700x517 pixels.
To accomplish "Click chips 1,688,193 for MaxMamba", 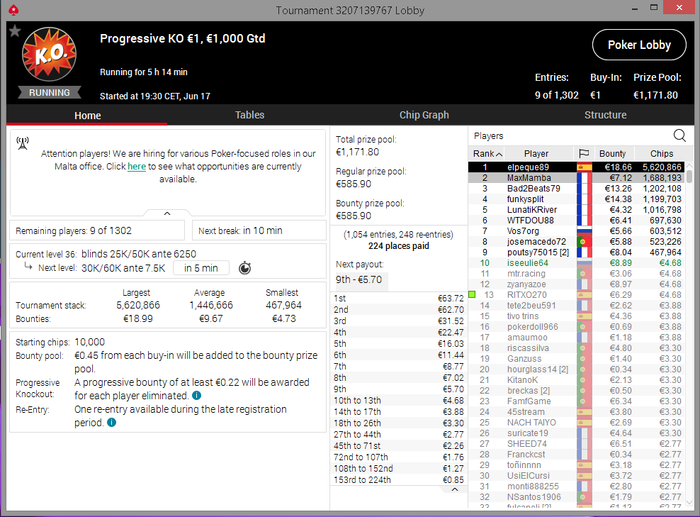I will tap(662, 178).
